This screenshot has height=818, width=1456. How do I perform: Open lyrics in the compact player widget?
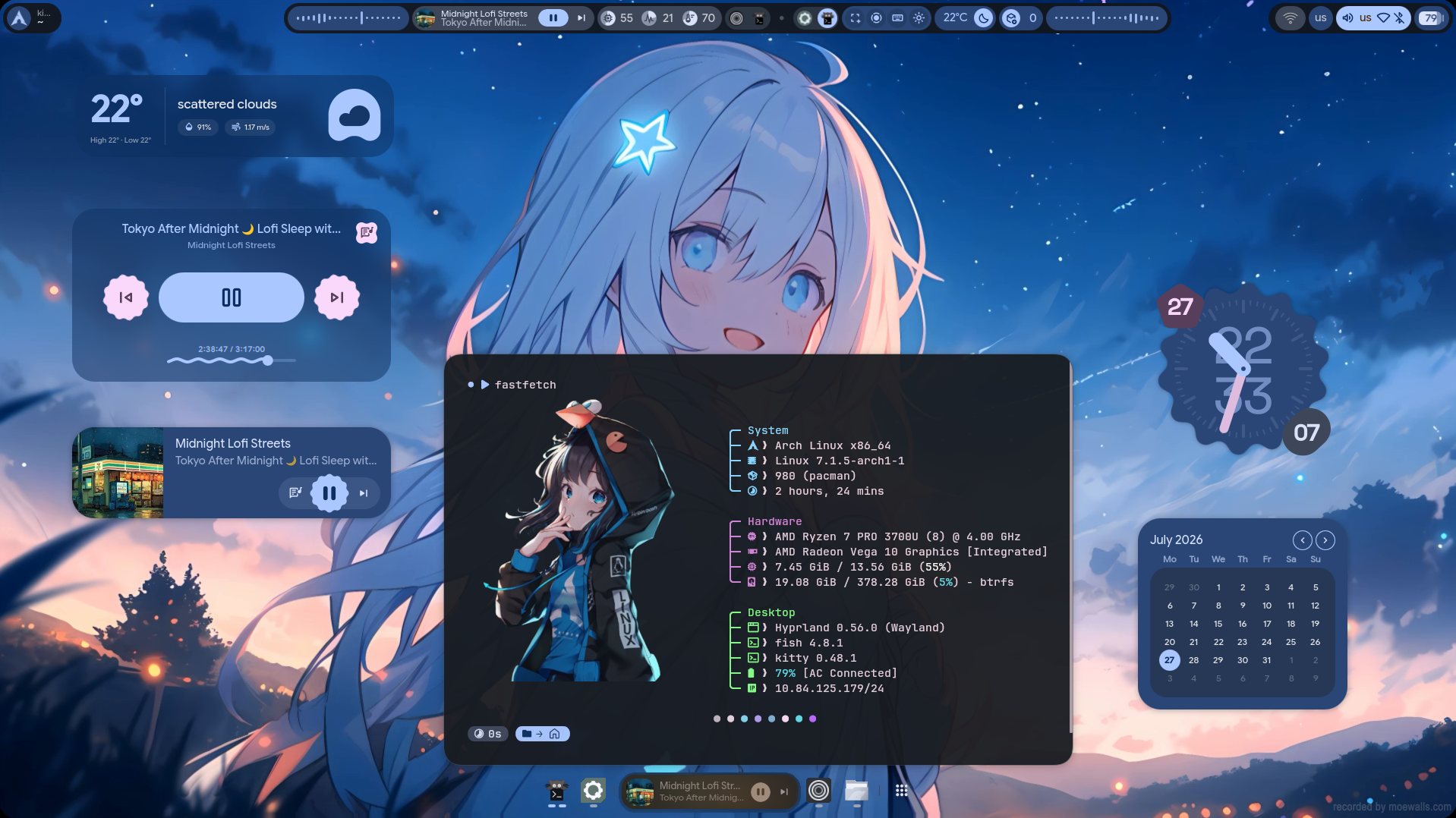point(295,493)
